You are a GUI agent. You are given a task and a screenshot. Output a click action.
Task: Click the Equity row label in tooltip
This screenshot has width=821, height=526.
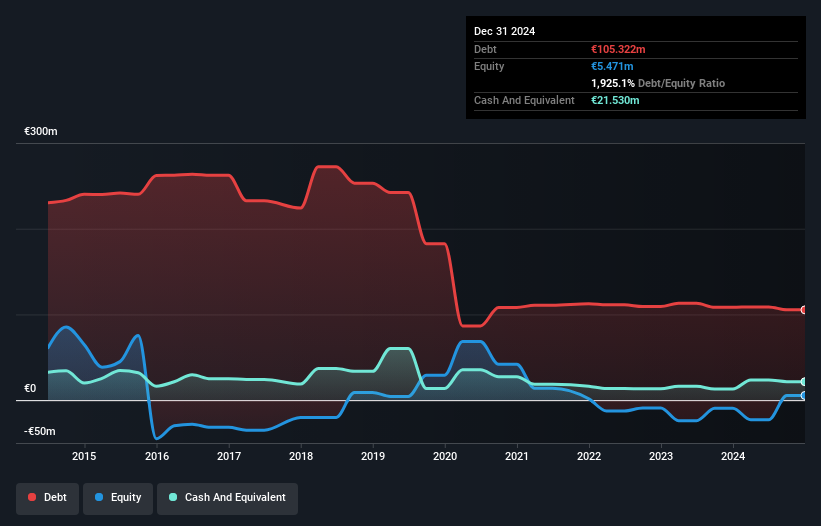489,66
